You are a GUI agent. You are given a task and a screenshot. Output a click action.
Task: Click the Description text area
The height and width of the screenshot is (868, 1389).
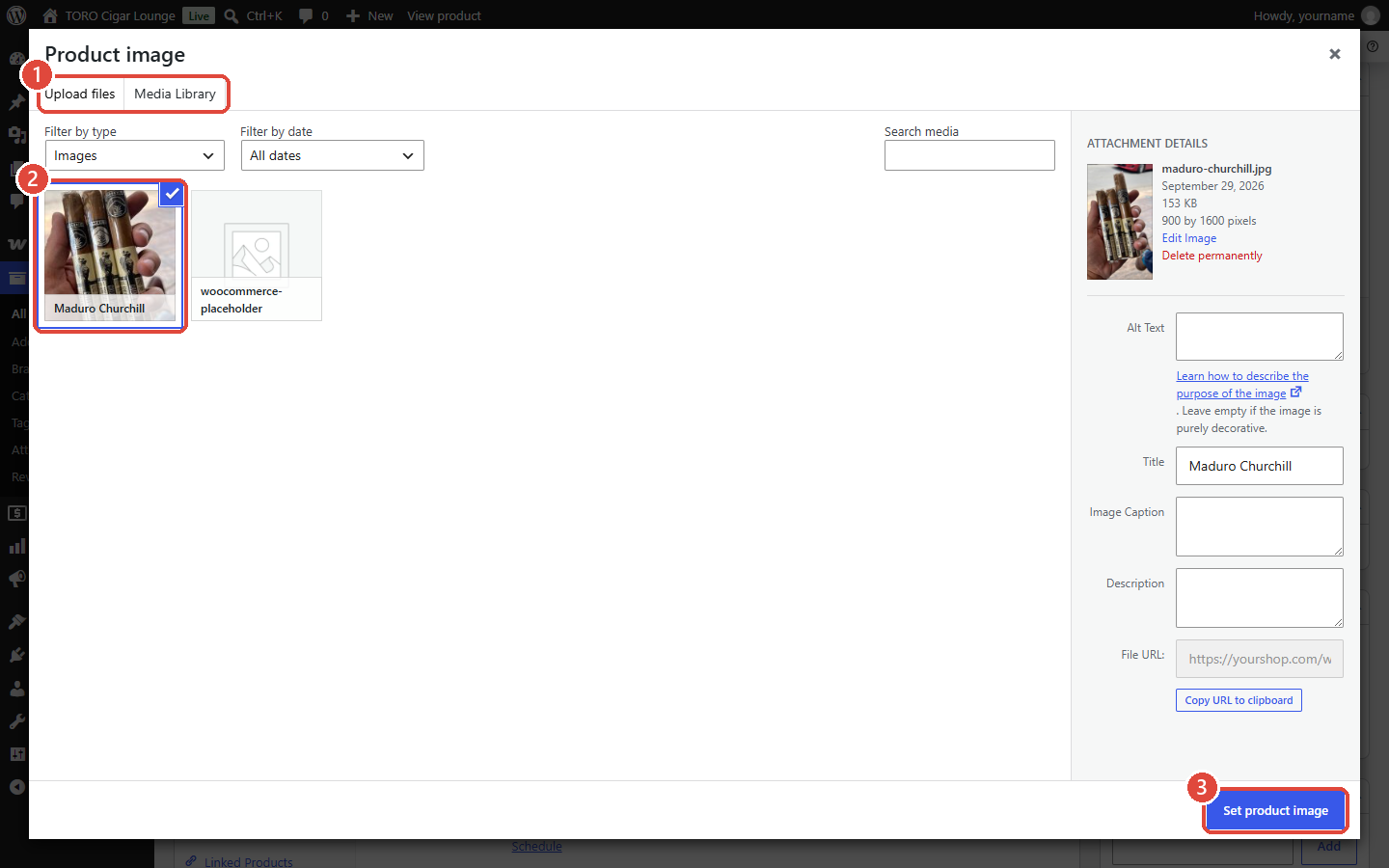click(1260, 598)
